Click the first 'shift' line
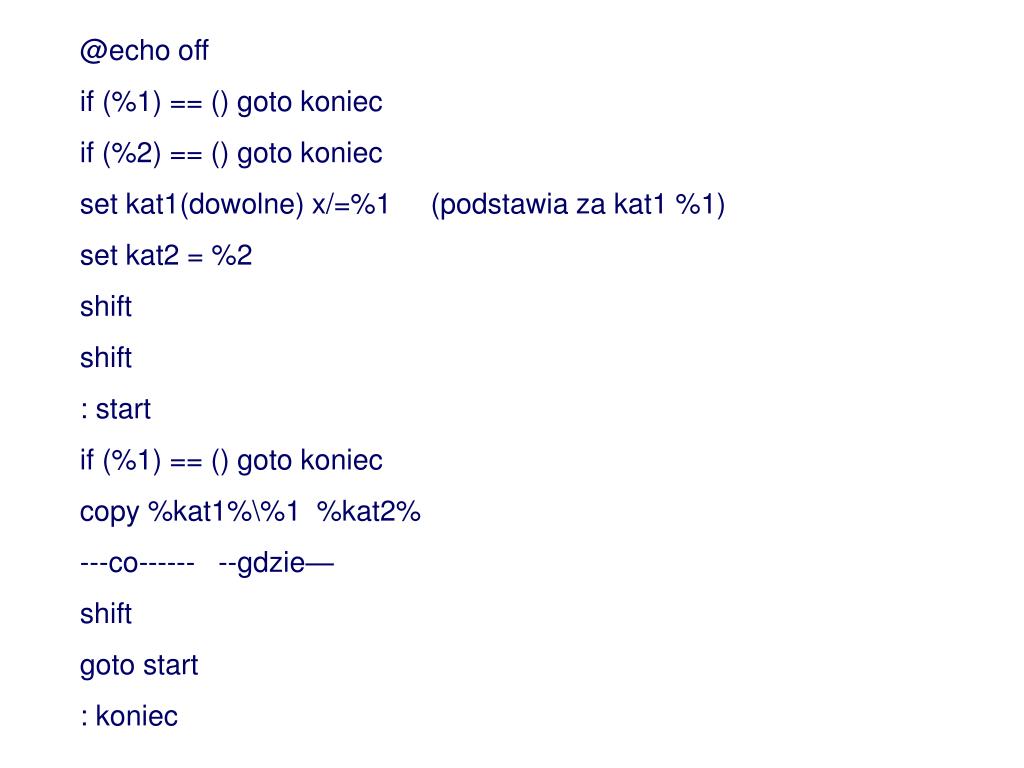The image size is (1024, 768). click(x=106, y=306)
